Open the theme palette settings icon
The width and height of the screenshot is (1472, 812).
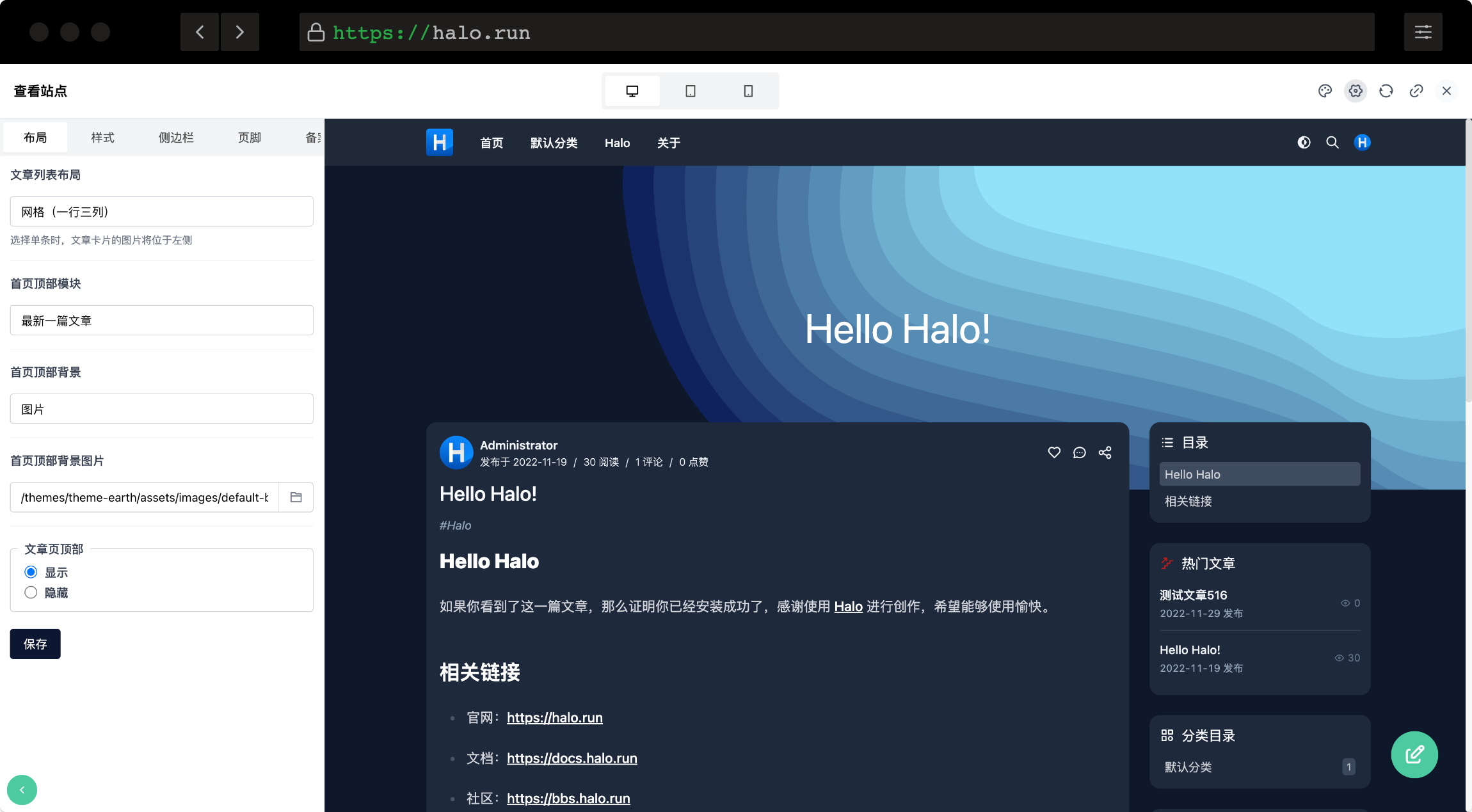click(1324, 90)
